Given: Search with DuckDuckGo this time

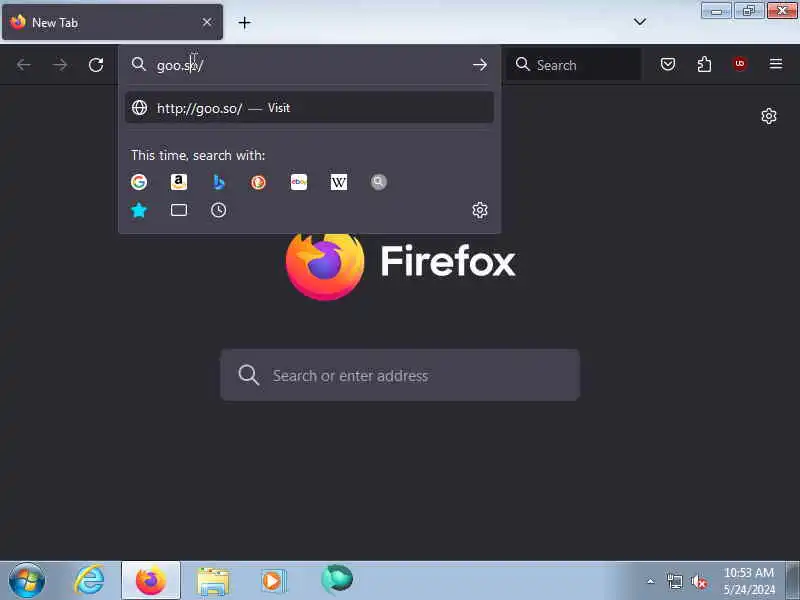Looking at the screenshot, I should click(x=258, y=182).
